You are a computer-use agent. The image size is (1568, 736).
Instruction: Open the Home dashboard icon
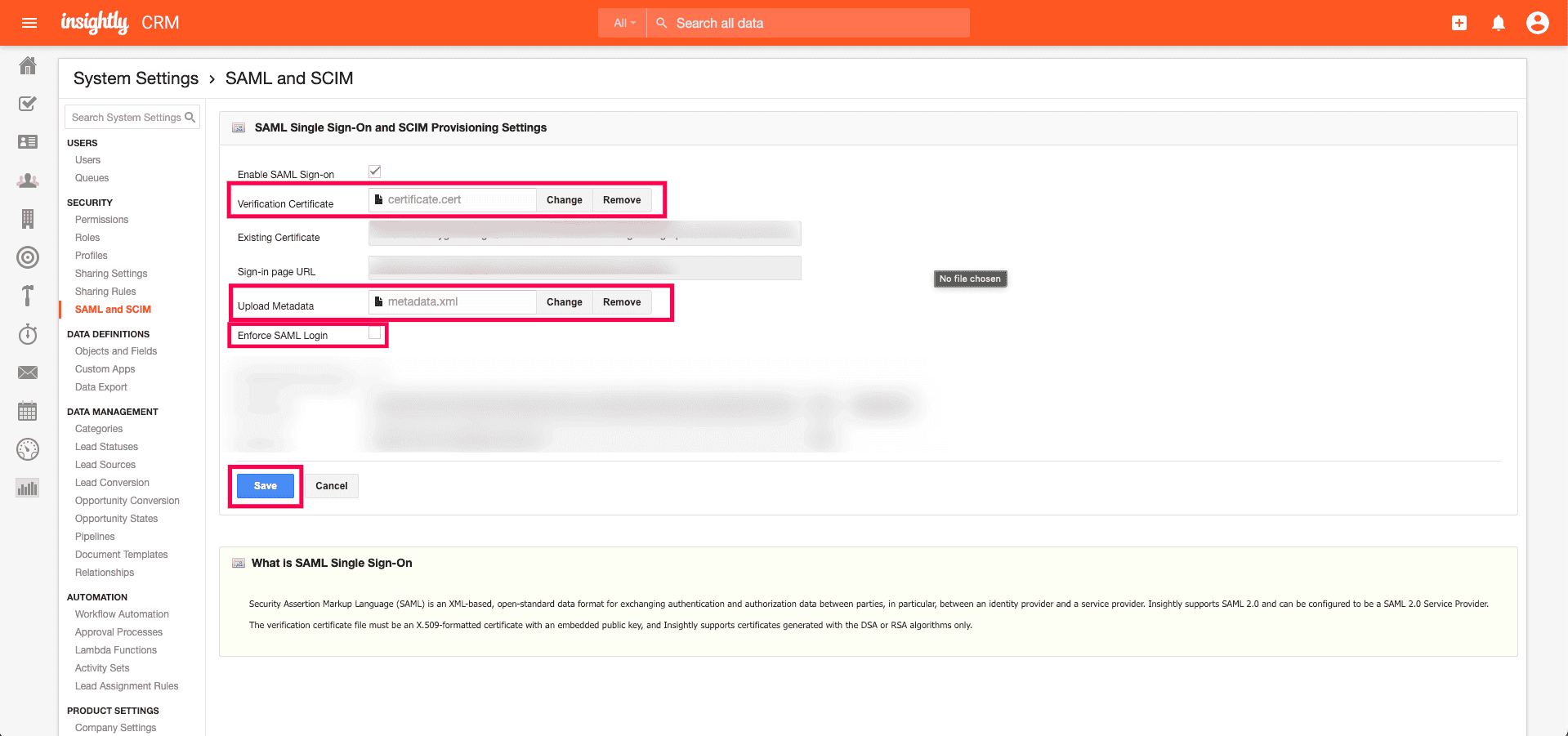pos(27,65)
